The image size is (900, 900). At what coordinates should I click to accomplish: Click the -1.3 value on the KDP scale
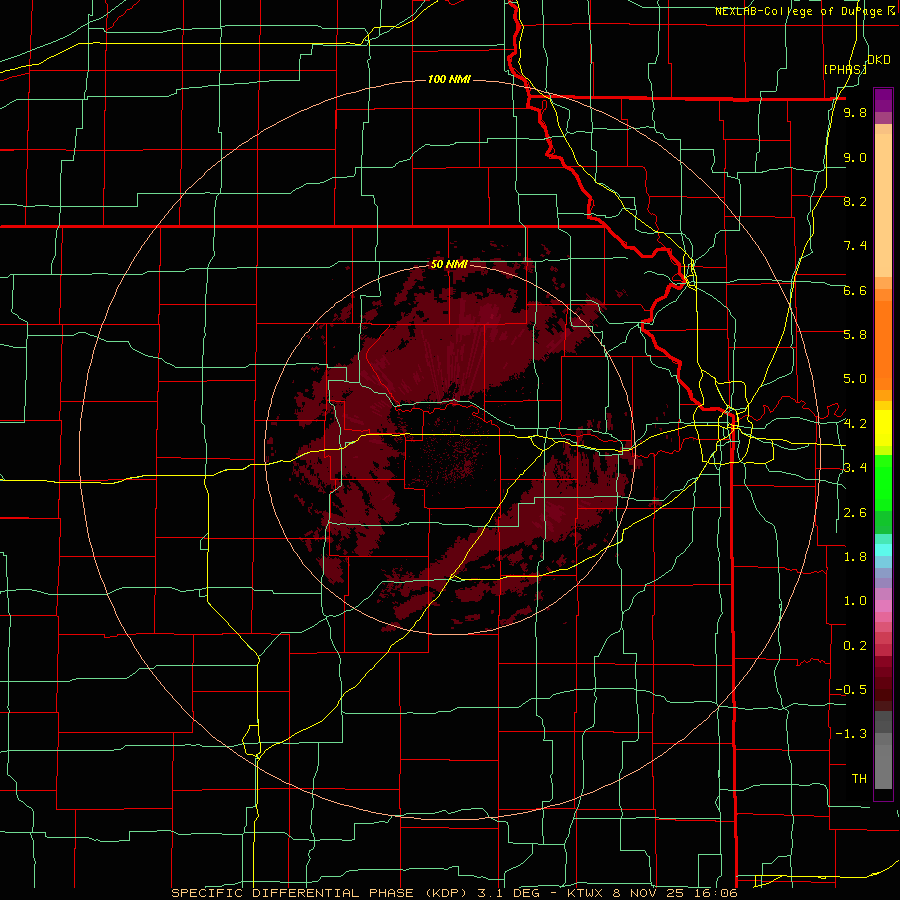(x=851, y=734)
